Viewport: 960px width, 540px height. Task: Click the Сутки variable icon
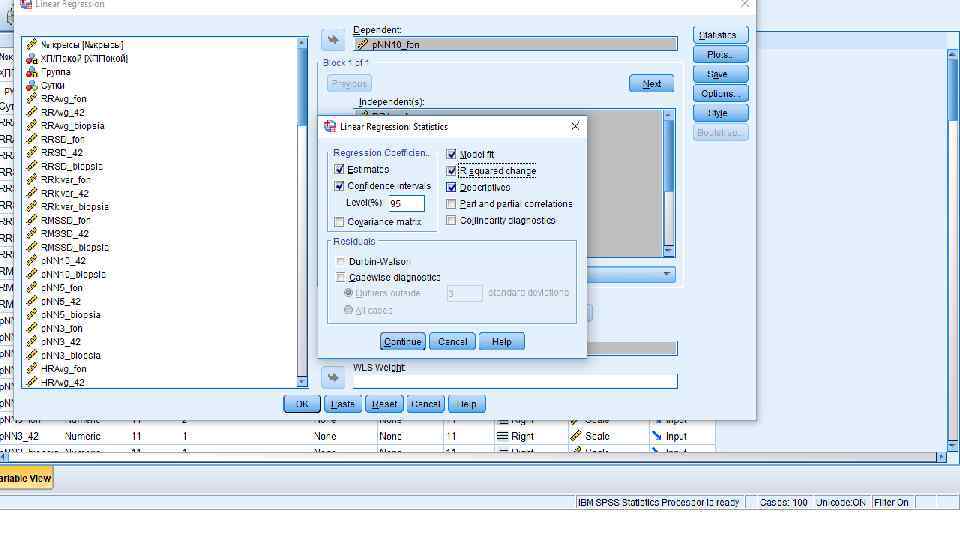(x=32, y=86)
